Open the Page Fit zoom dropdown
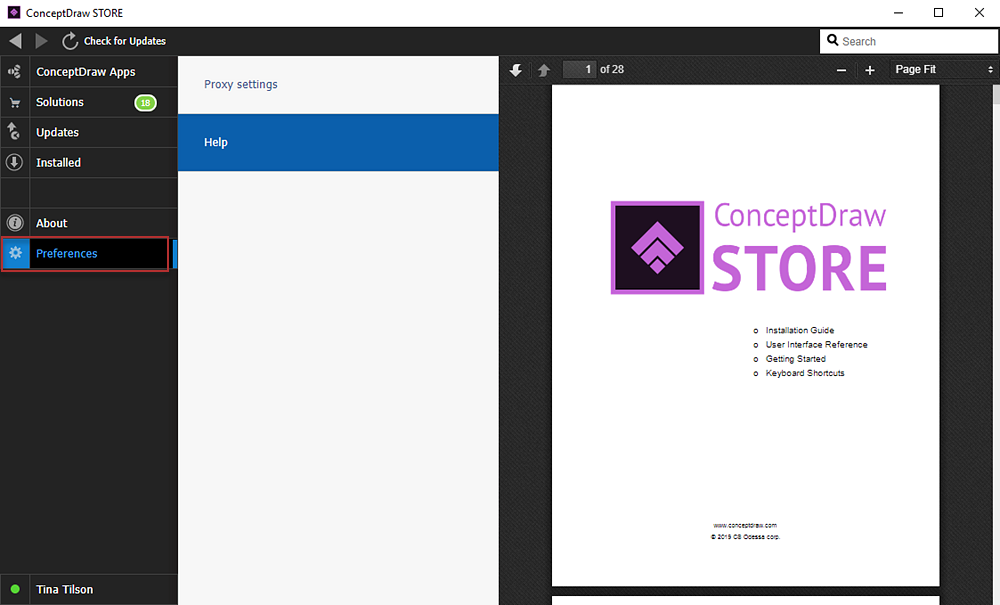 [x=943, y=69]
